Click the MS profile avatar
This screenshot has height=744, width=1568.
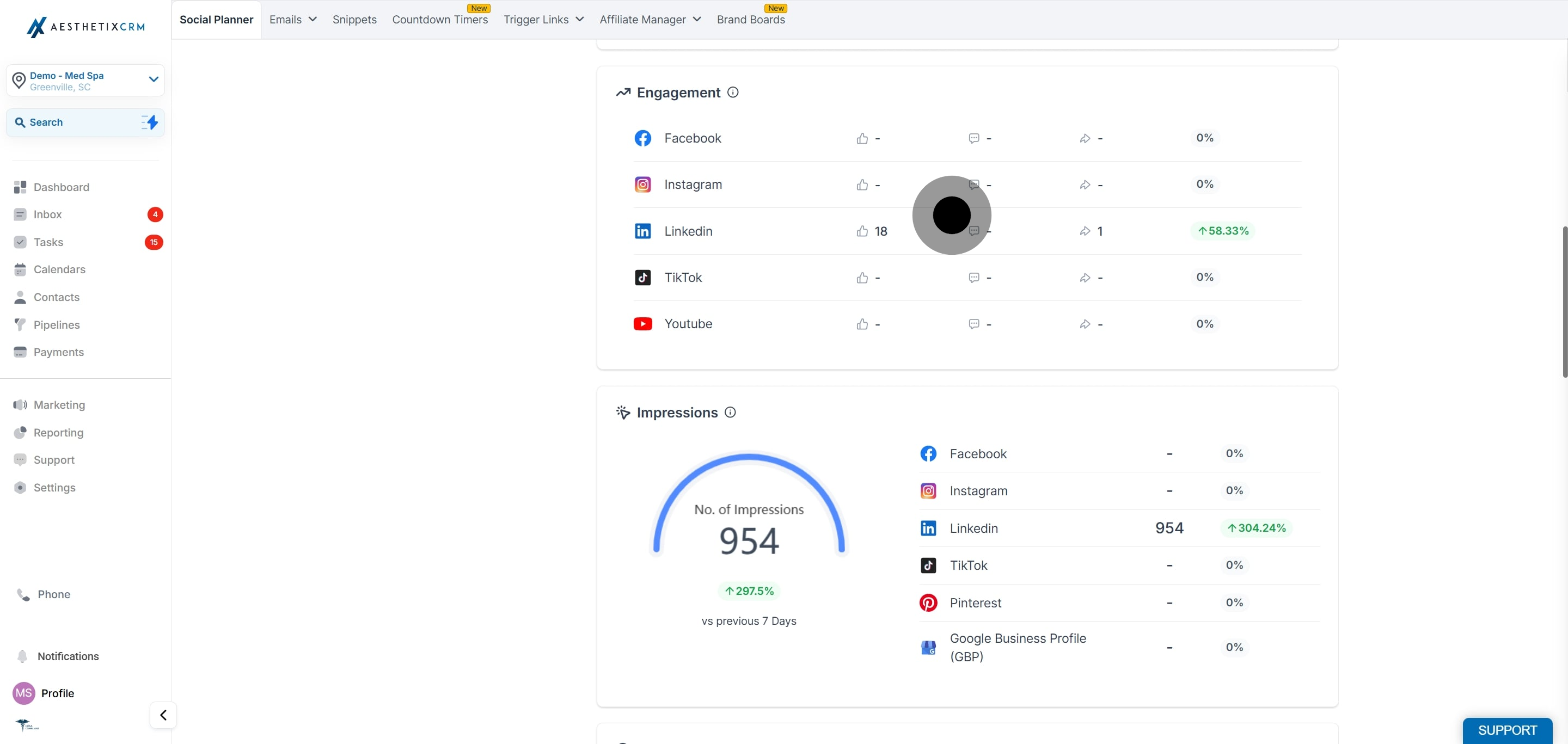click(x=24, y=693)
